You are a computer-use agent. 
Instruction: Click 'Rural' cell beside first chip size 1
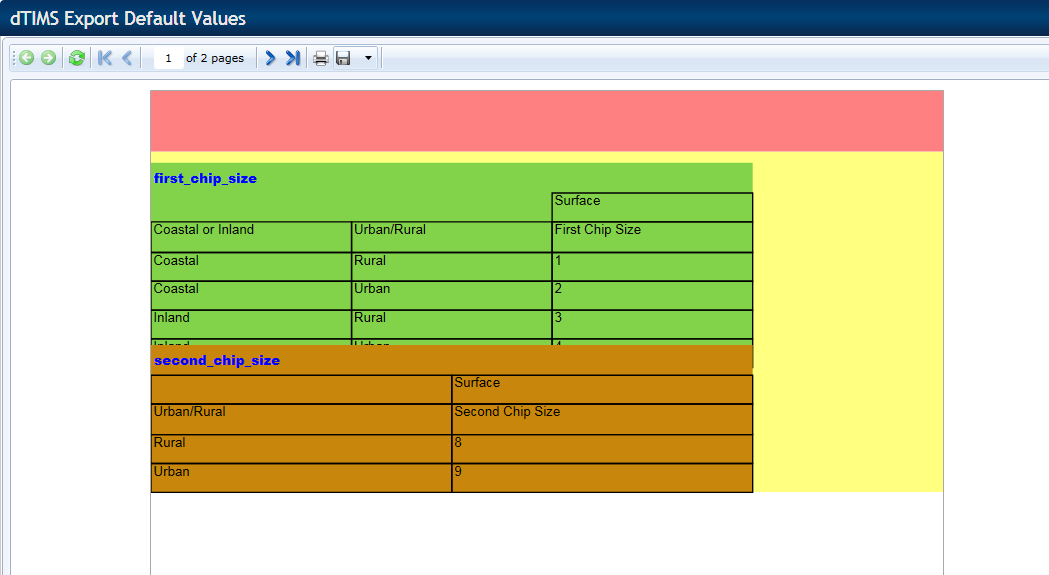pos(452,266)
